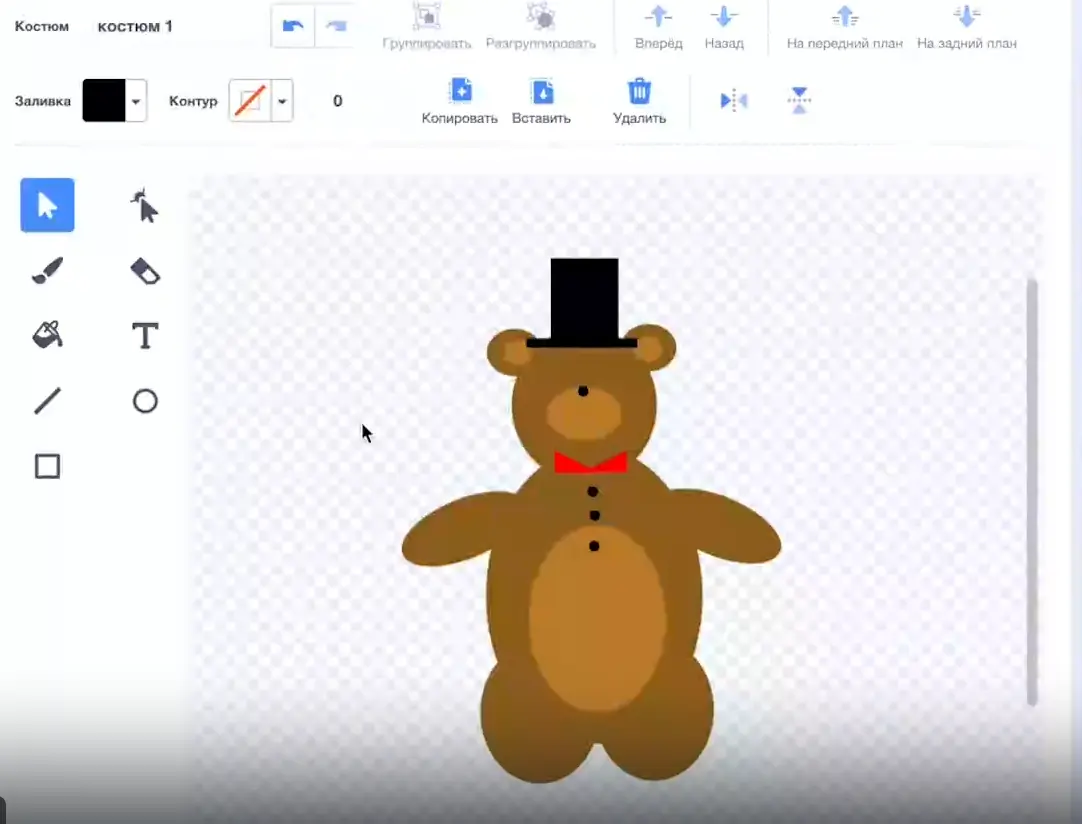Click the Redo arrow button
1082x824 pixels.
click(x=336, y=26)
